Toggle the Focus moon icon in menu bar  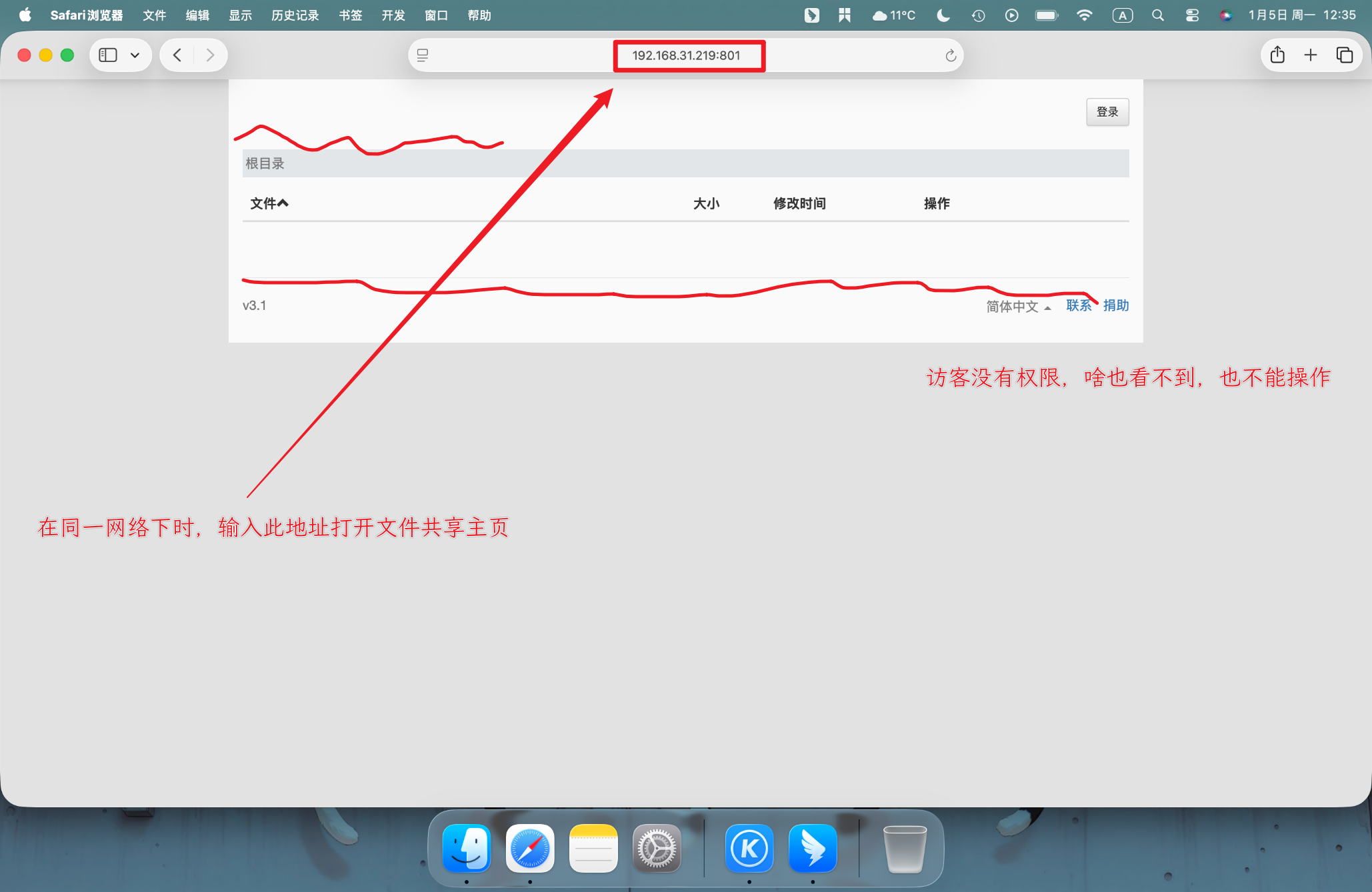[x=943, y=15]
